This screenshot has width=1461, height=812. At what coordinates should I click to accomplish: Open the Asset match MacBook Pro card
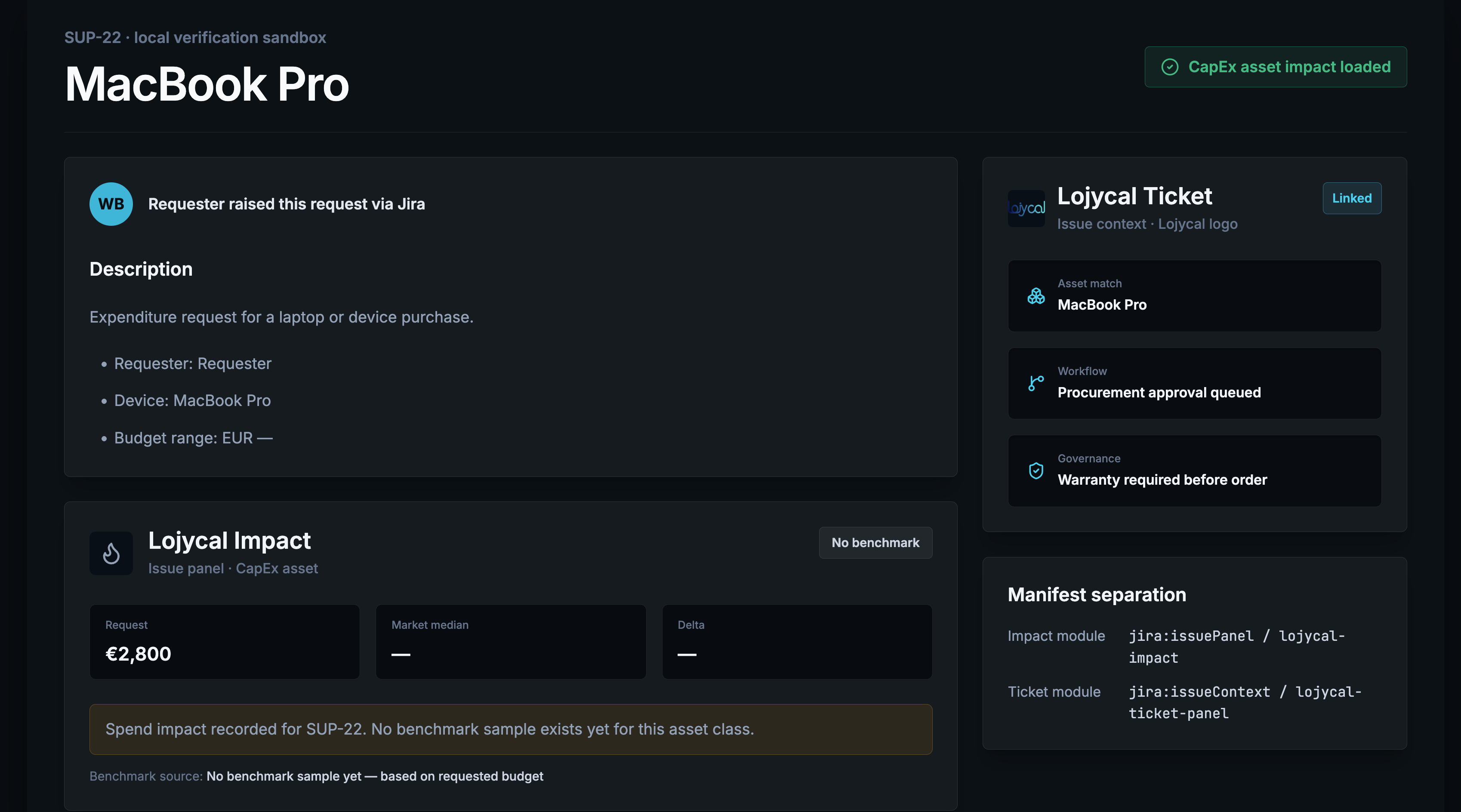coord(1194,296)
